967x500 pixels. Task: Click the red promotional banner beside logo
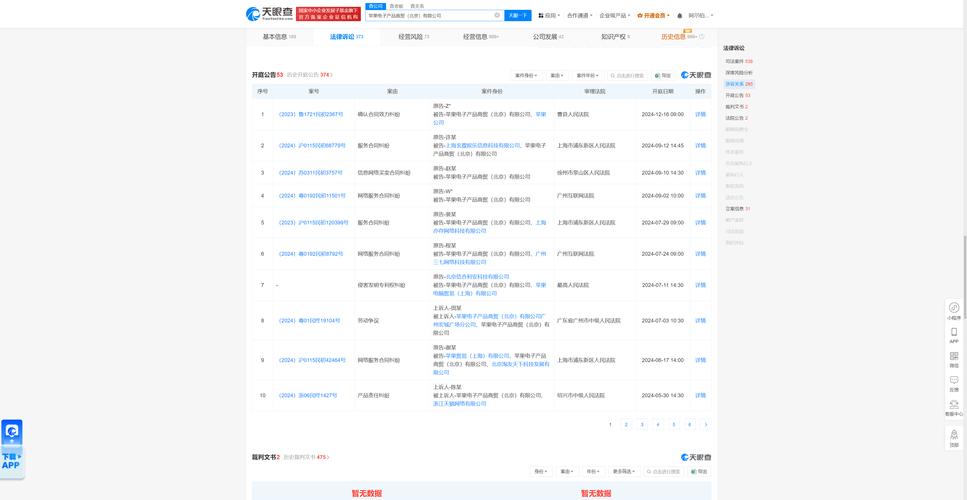[x=328, y=14]
